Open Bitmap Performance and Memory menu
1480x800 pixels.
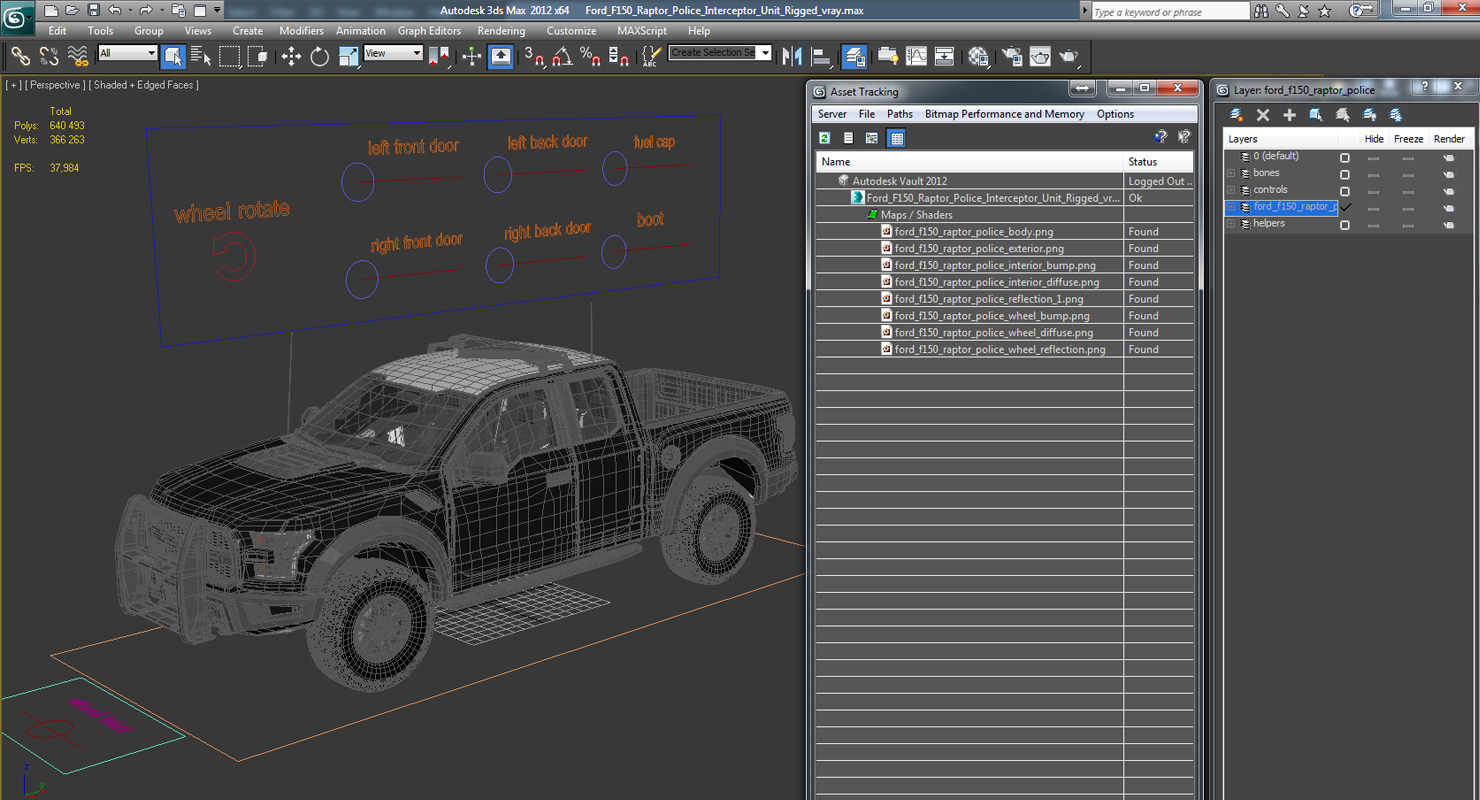click(x=1004, y=114)
